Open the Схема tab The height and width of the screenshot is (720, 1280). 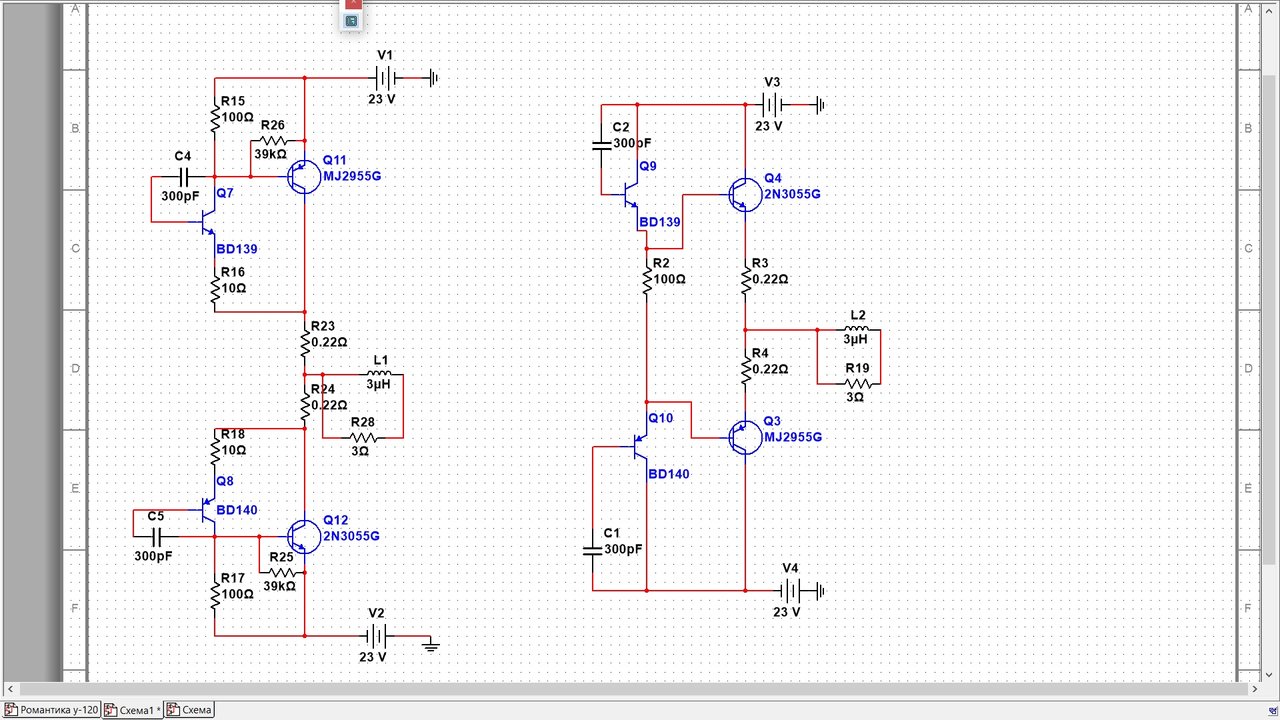pyautogui.click(x=189, y=710)
